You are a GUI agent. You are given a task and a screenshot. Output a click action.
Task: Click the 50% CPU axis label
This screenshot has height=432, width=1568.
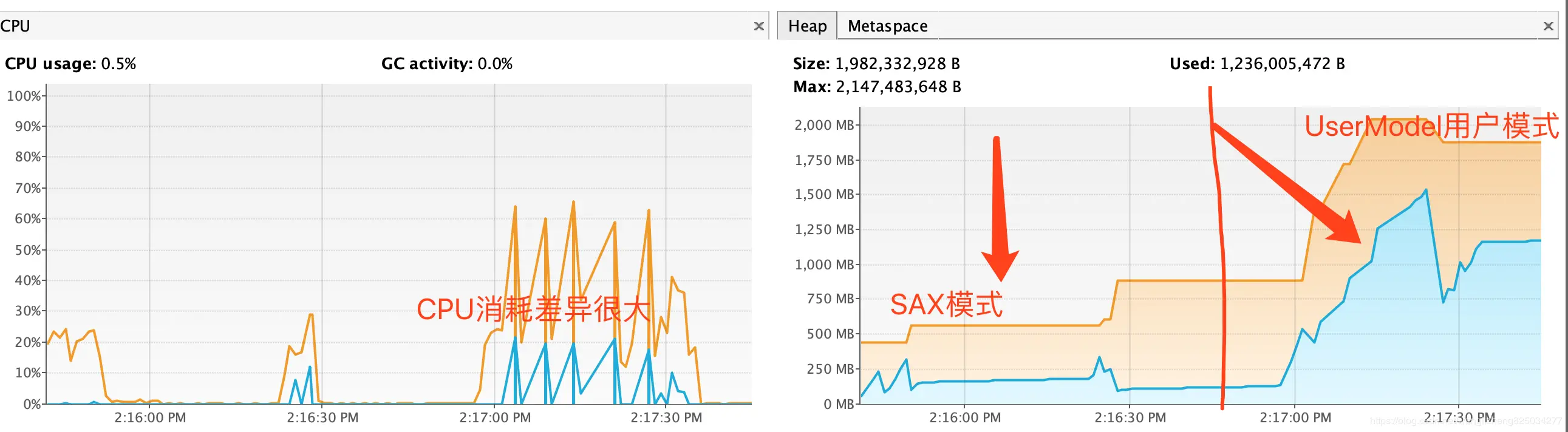27,250
